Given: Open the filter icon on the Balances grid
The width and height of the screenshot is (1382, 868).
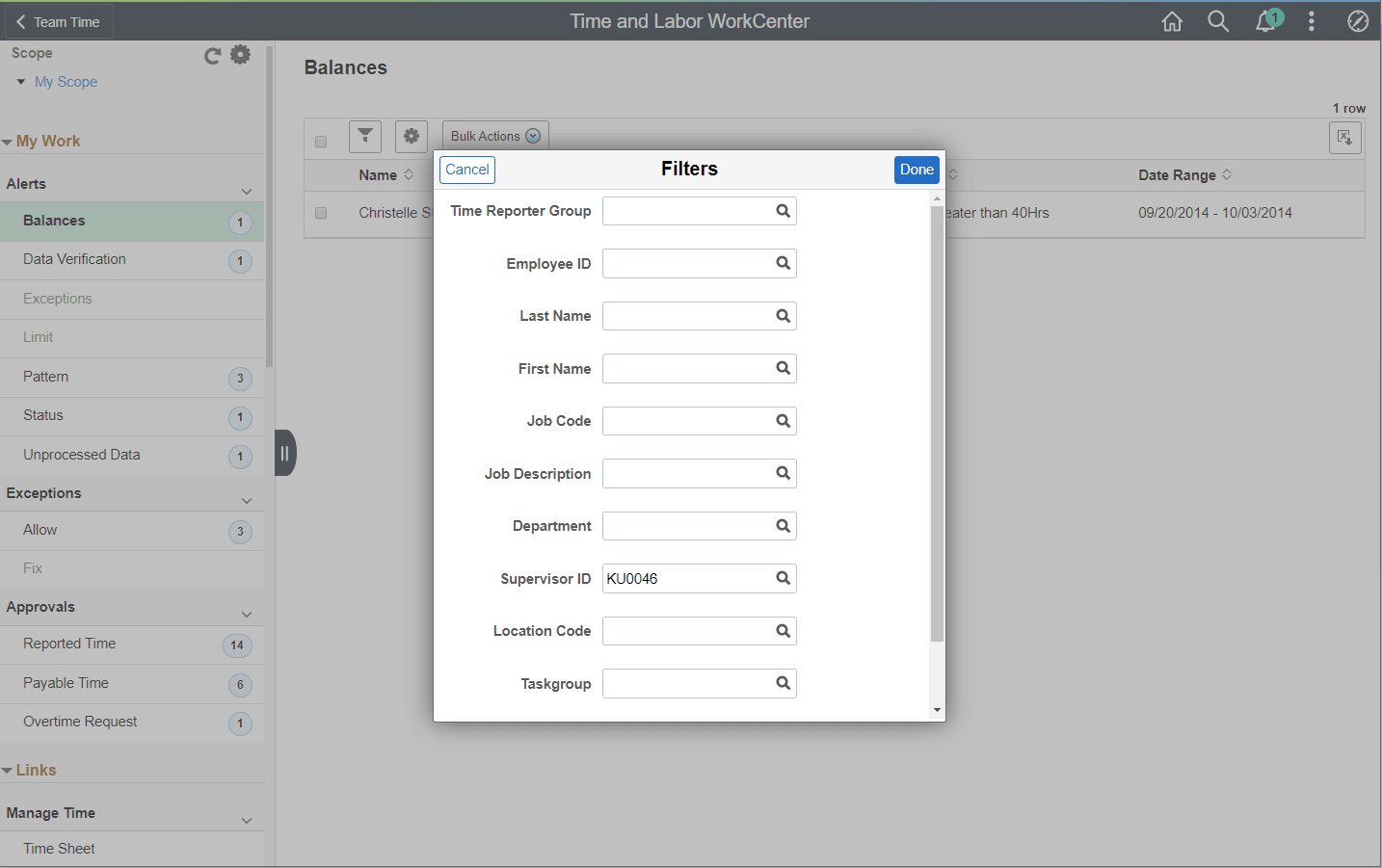Looking at the screenshot, I should [x=365, y=136].
